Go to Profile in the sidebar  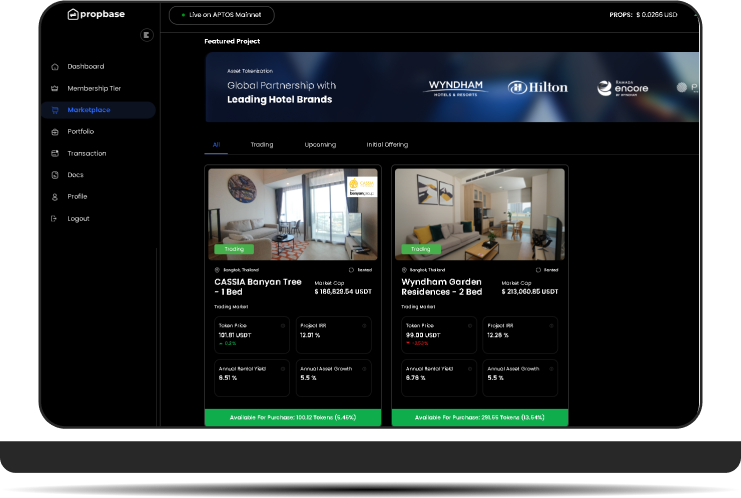pyautogui.click(x=77, y=197)
